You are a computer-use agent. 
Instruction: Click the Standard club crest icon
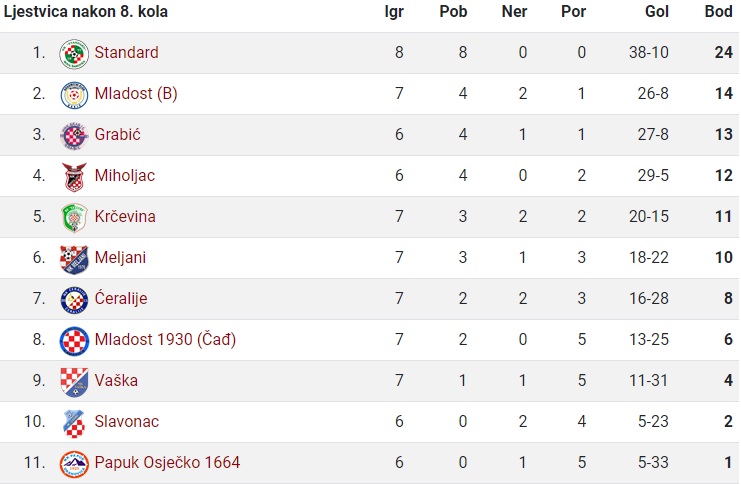74,53
